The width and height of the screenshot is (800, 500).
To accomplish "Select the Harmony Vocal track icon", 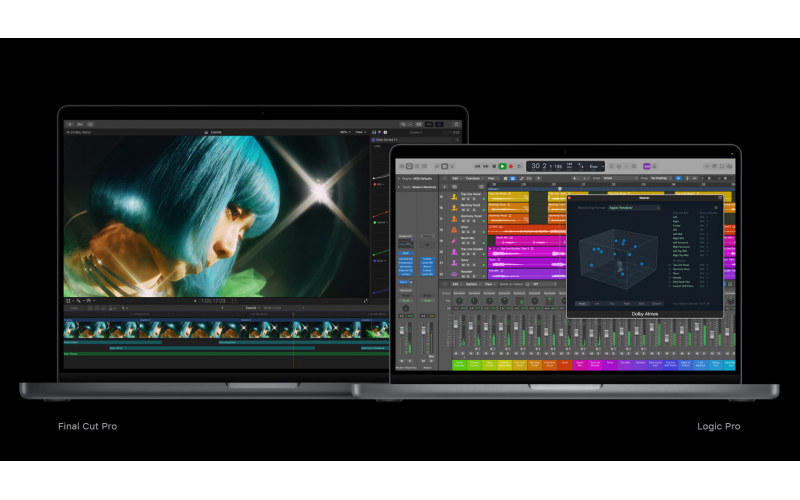I will 454,219.
